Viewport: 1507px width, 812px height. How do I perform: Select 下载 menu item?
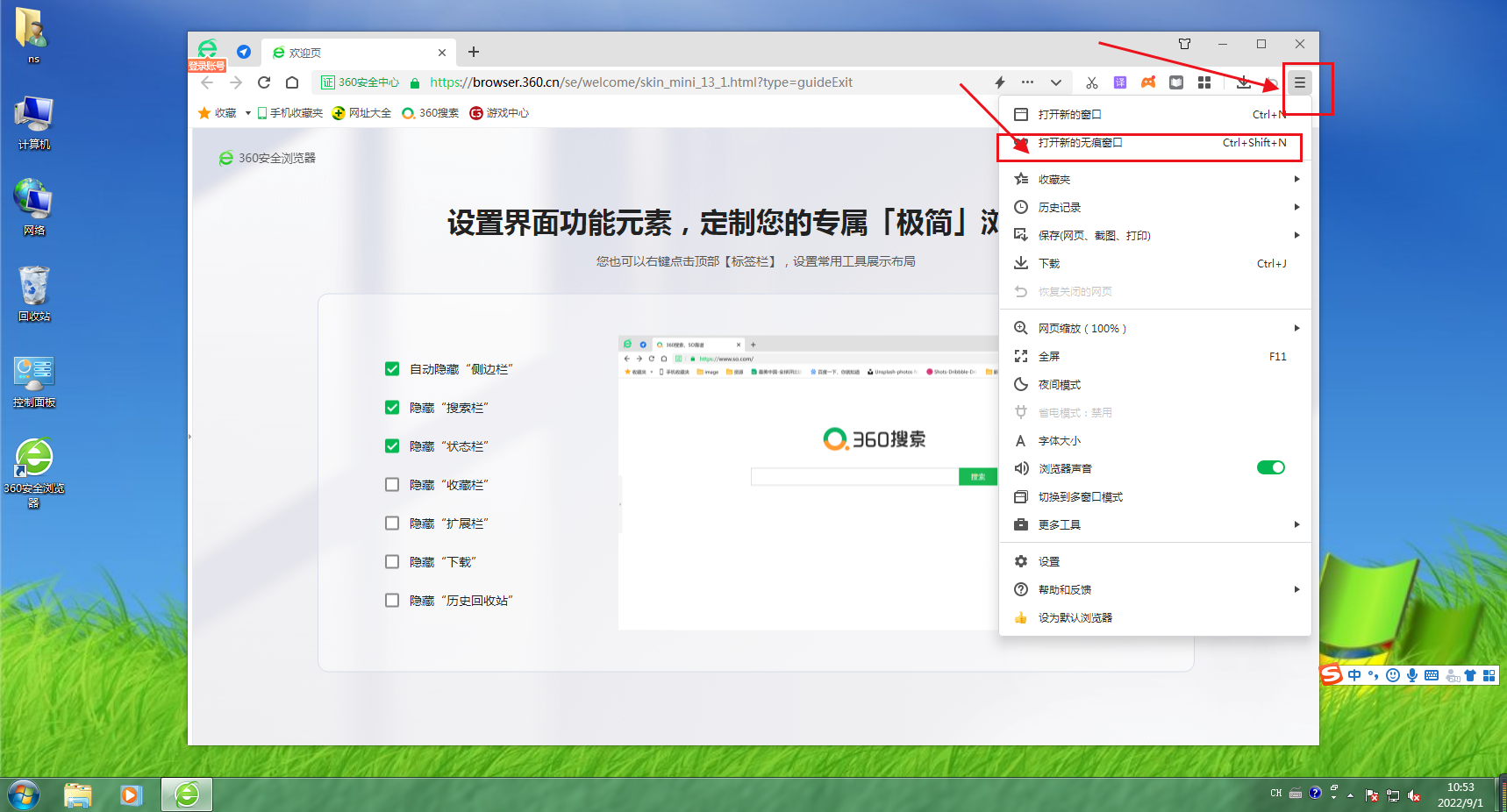click(x=1154, y=264)
